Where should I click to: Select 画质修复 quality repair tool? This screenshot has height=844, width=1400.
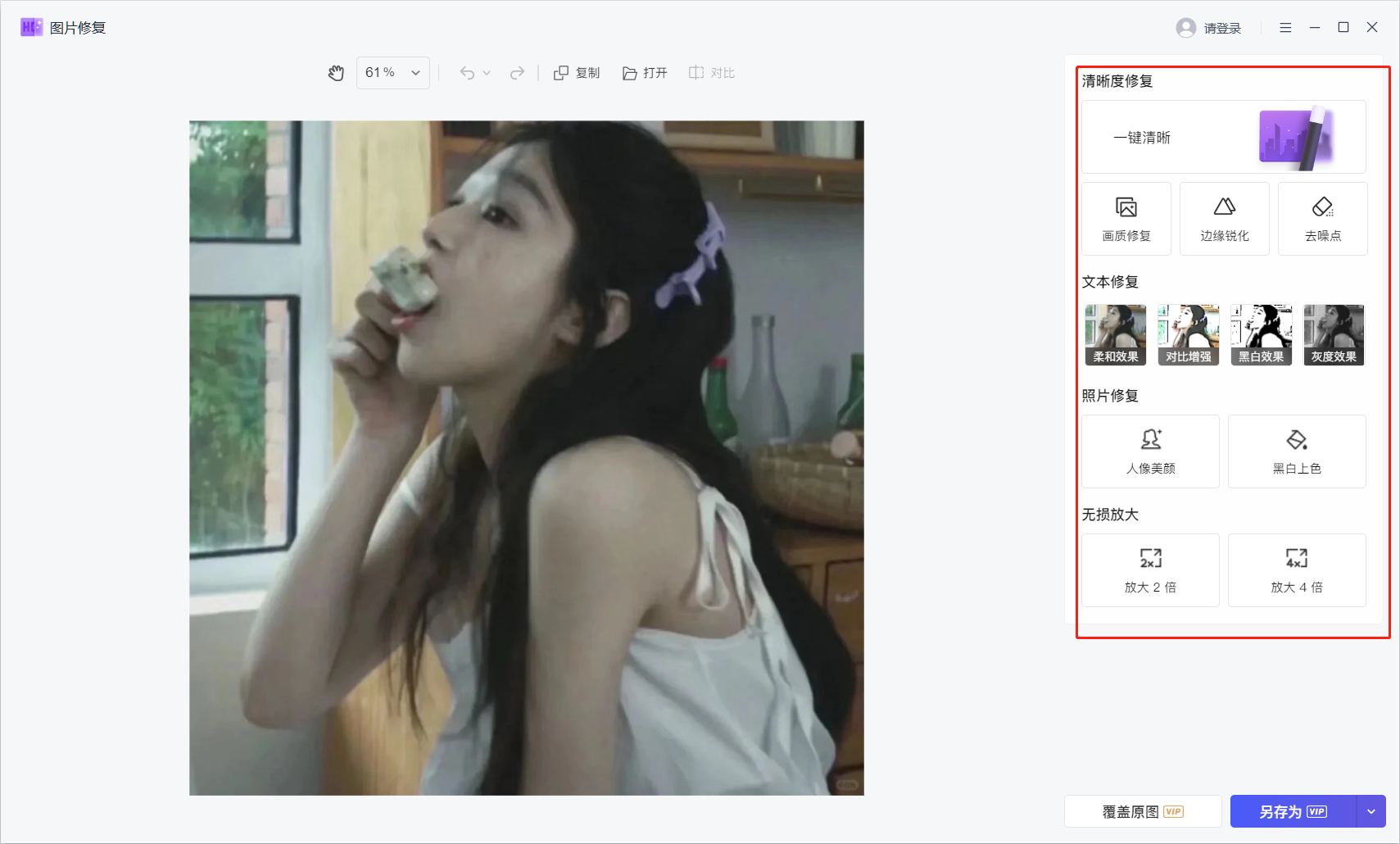coord(1126,219)
